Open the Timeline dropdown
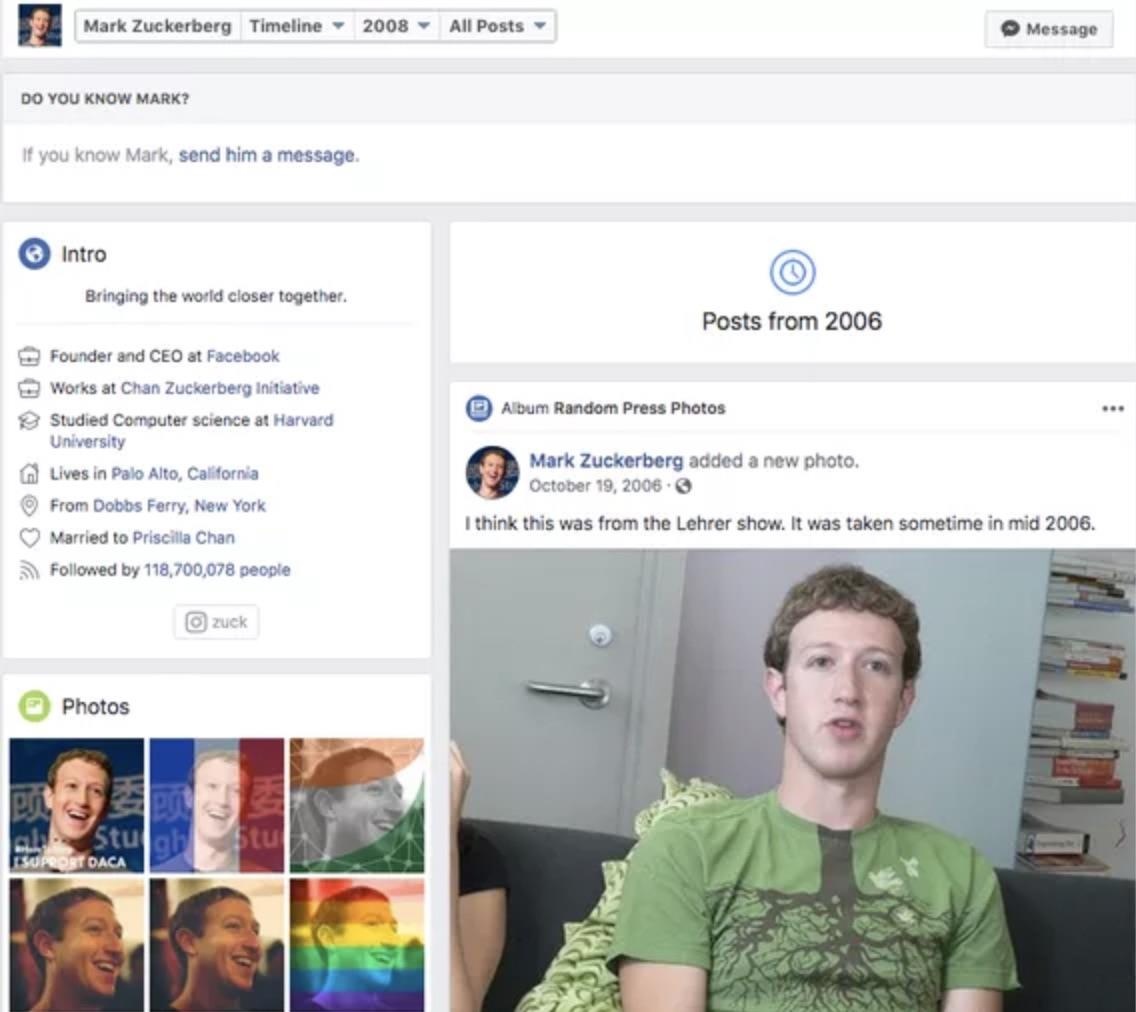 [298, 28]
